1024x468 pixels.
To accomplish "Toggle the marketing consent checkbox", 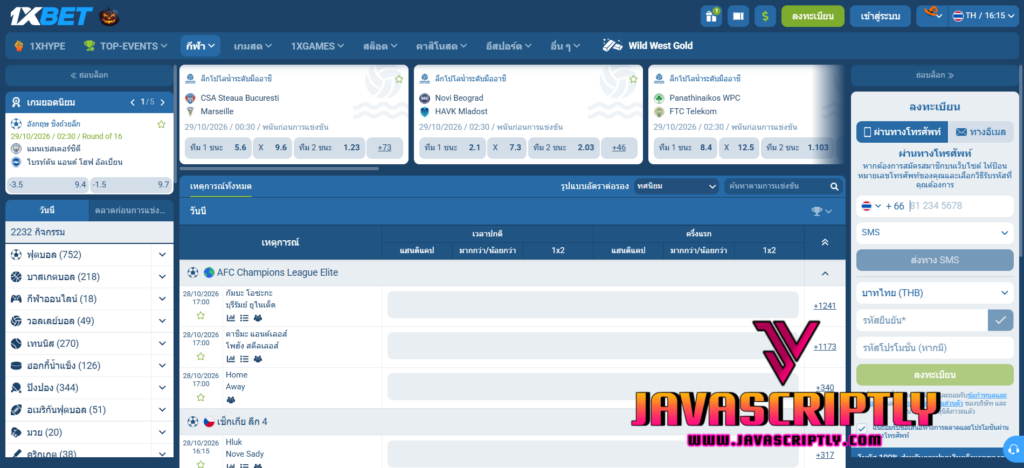I will coord(862,428).
